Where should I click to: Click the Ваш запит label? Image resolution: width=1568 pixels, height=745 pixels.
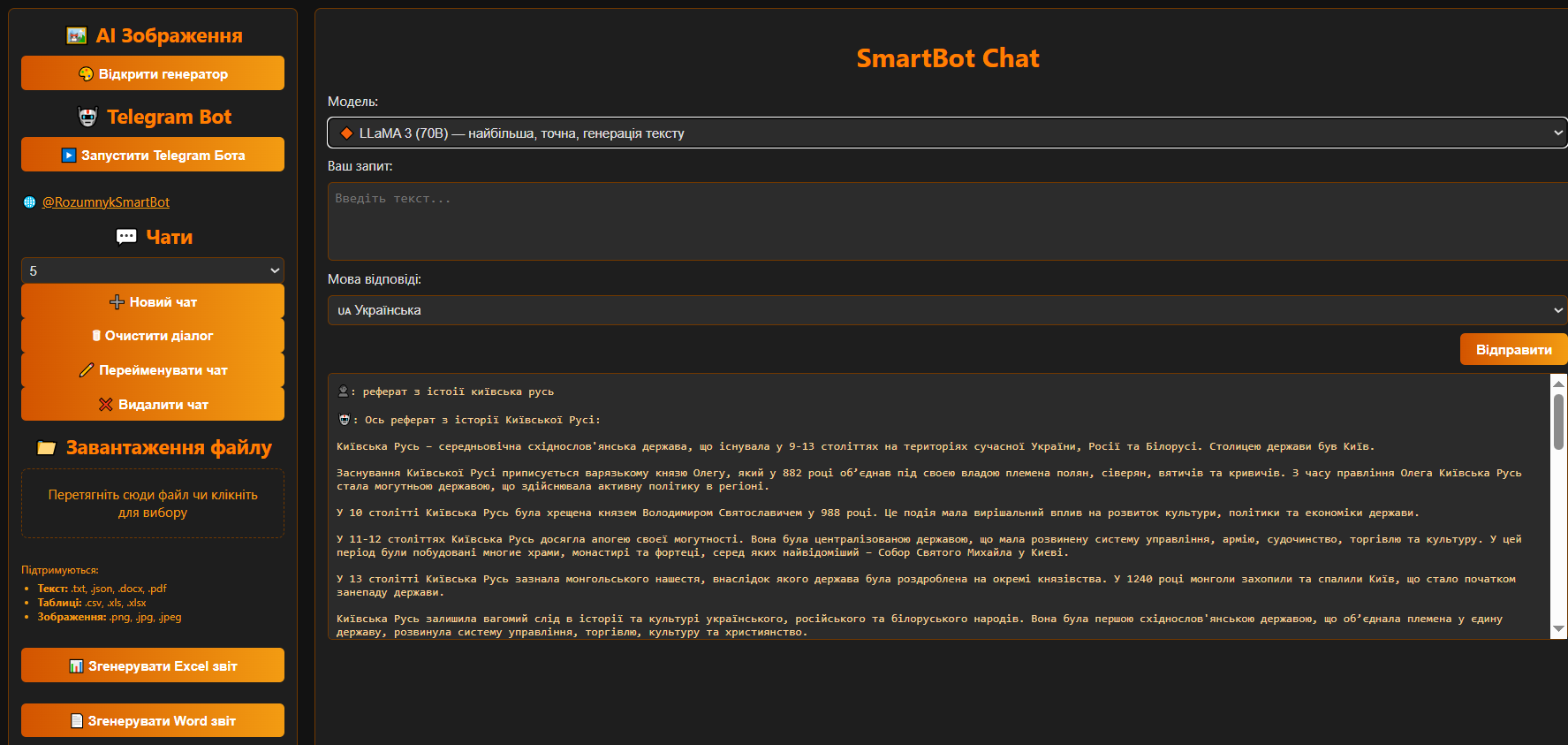pos(360,166)
